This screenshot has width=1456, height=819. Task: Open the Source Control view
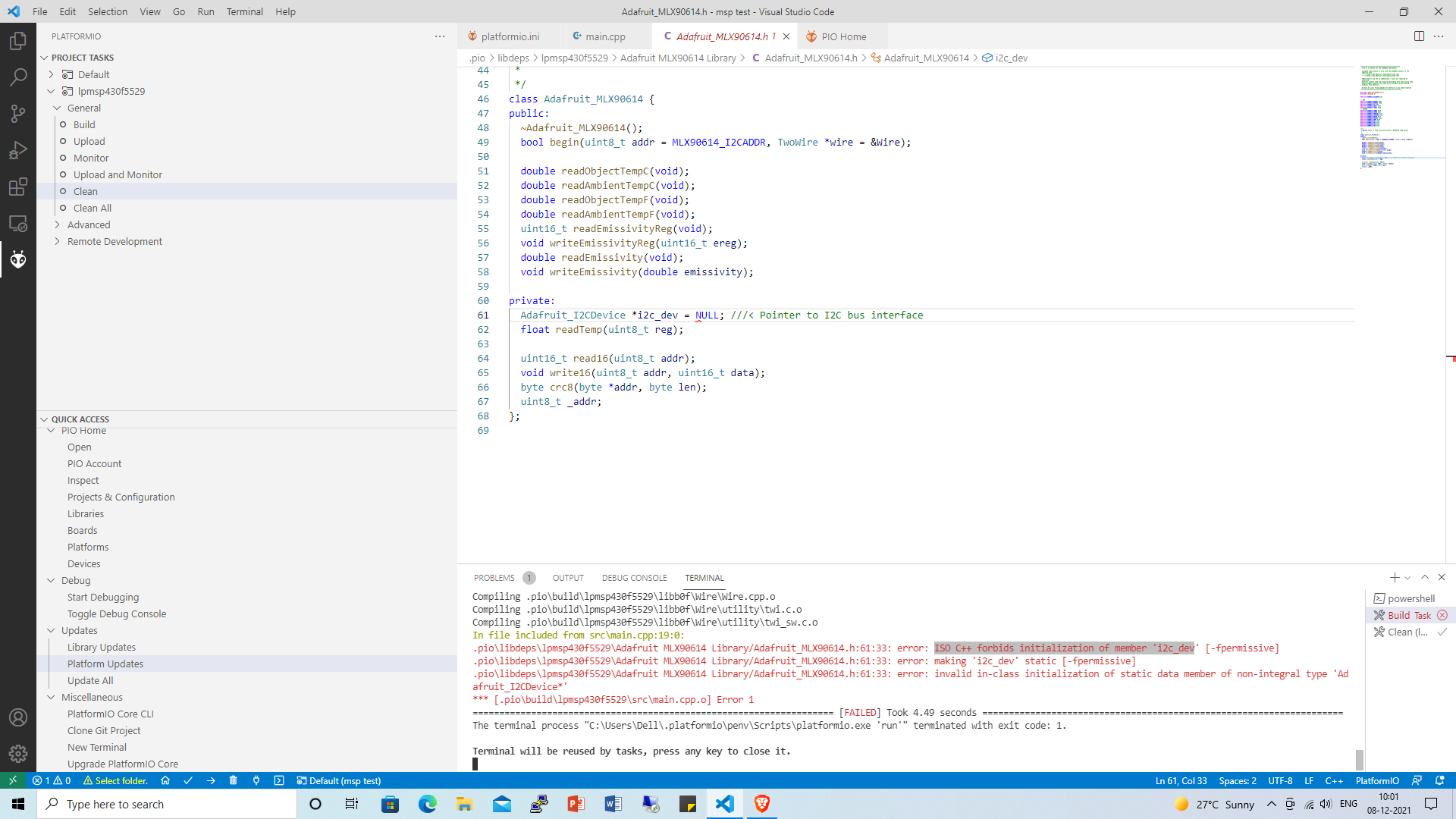(x=18, y=114)
